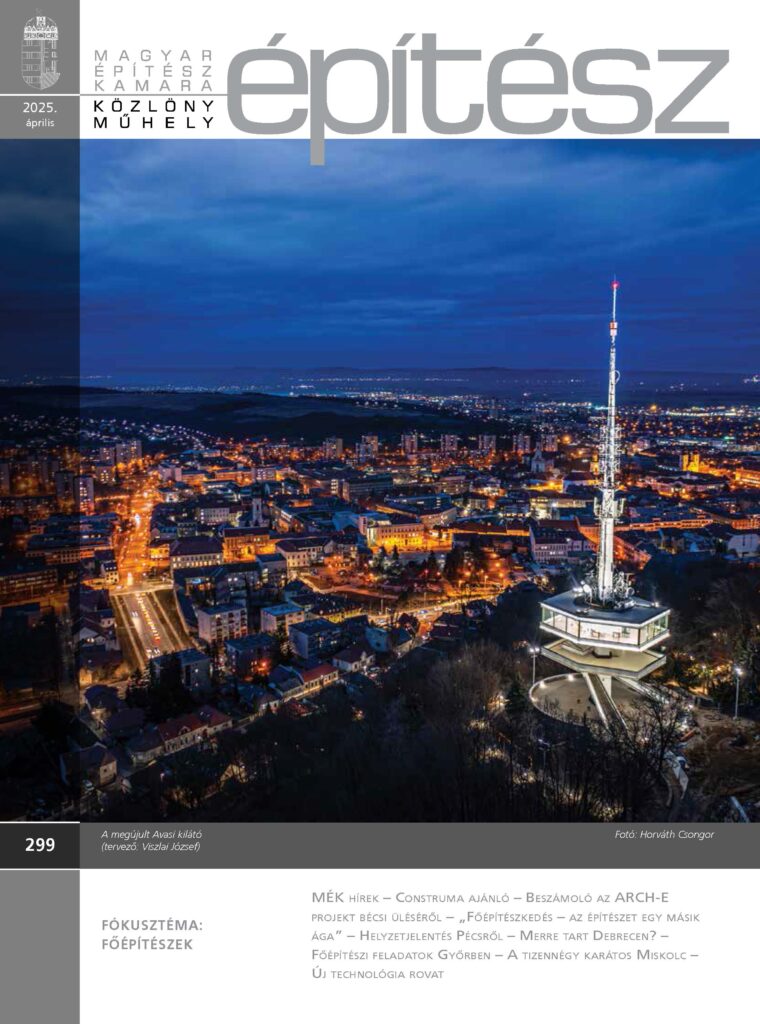
Task: Click the 'FÓKUSZTÉMA:' heading
Action: tap(153, 925)
